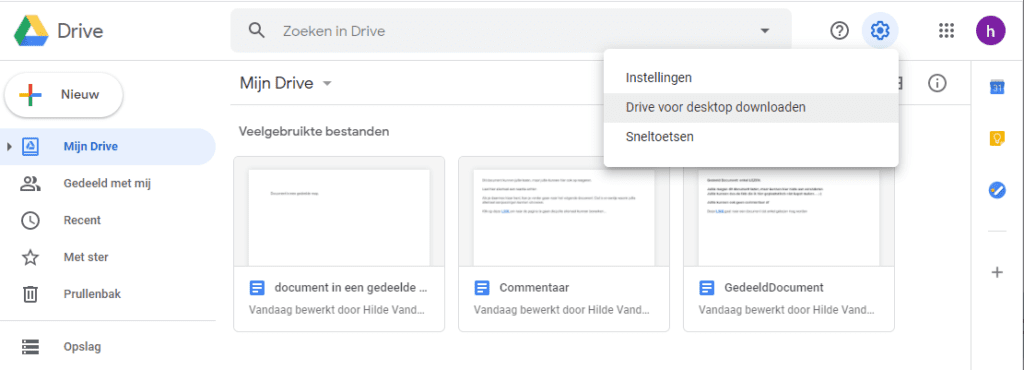Screen dimensions: 1024x370
Task: Expand Mijn Drive tree in sidebar
Action: [10, 147]
